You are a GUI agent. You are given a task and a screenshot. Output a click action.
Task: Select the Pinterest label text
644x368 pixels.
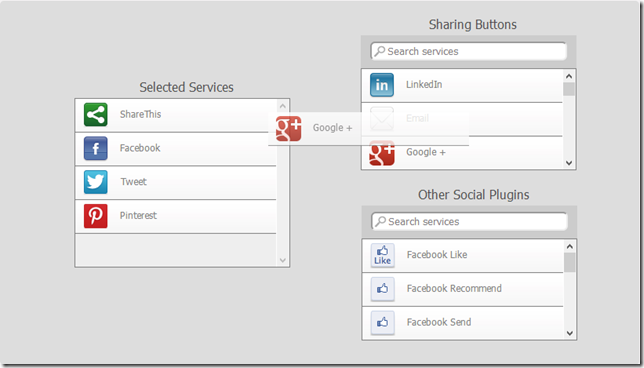[x=138, y=215]
